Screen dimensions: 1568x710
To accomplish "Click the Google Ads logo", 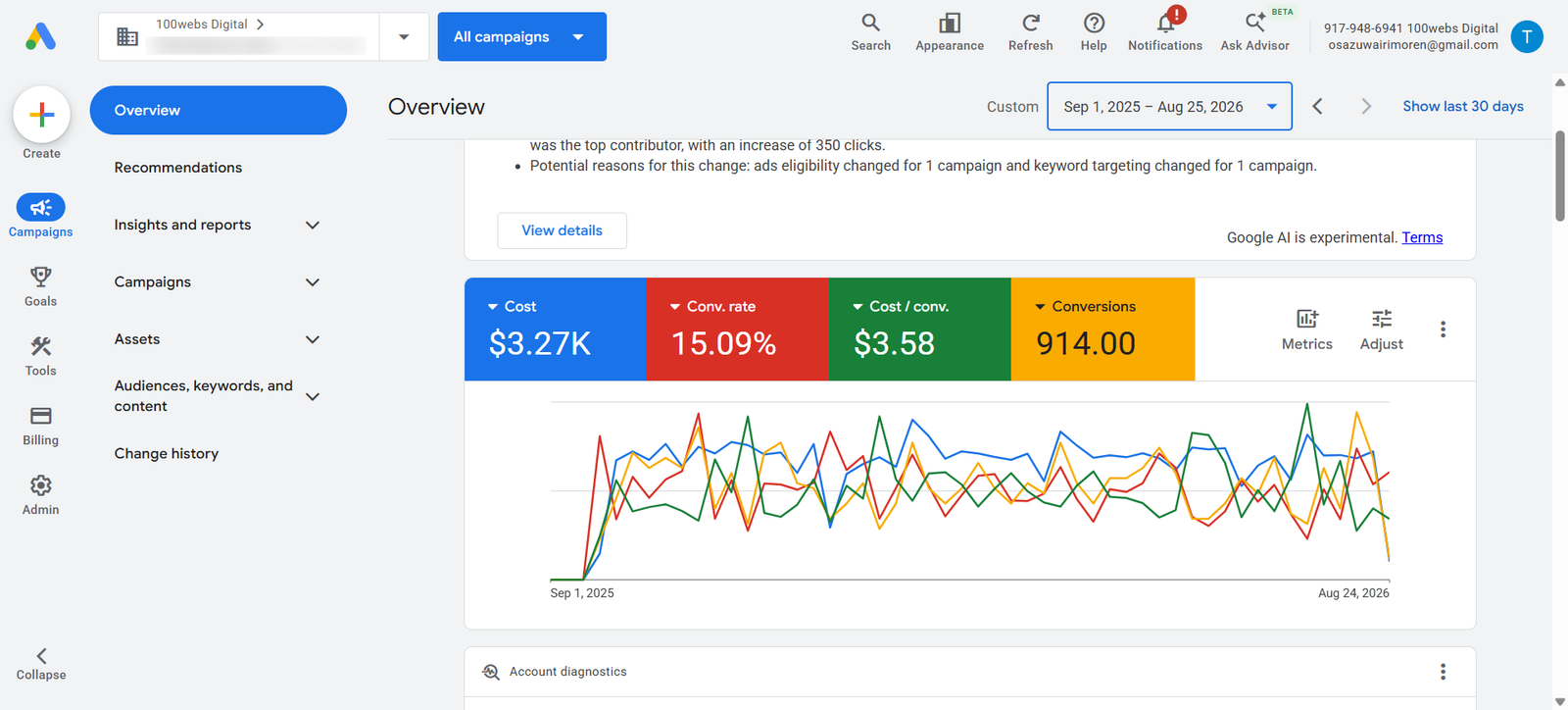I will (x=40, y=36).
